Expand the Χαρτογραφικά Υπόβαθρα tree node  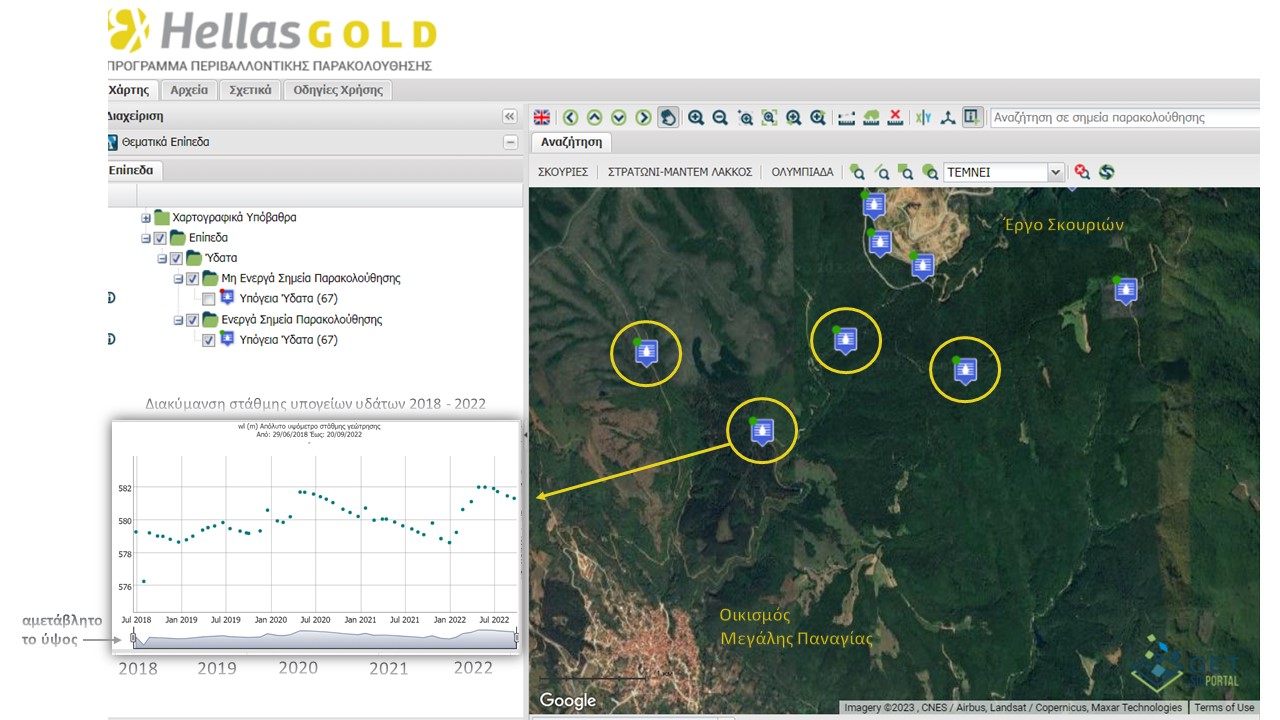click(x=146, y=218)
